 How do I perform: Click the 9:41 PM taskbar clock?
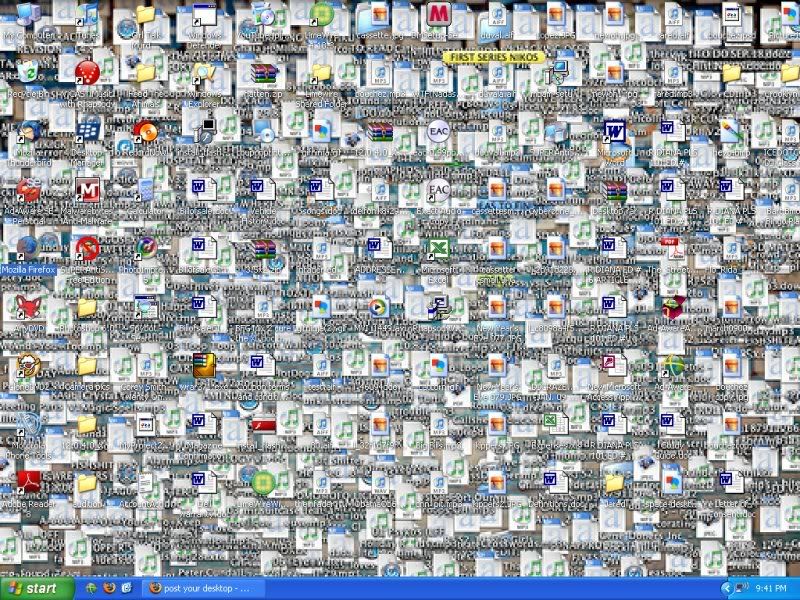pyautogui.click(x=773, y=588)
